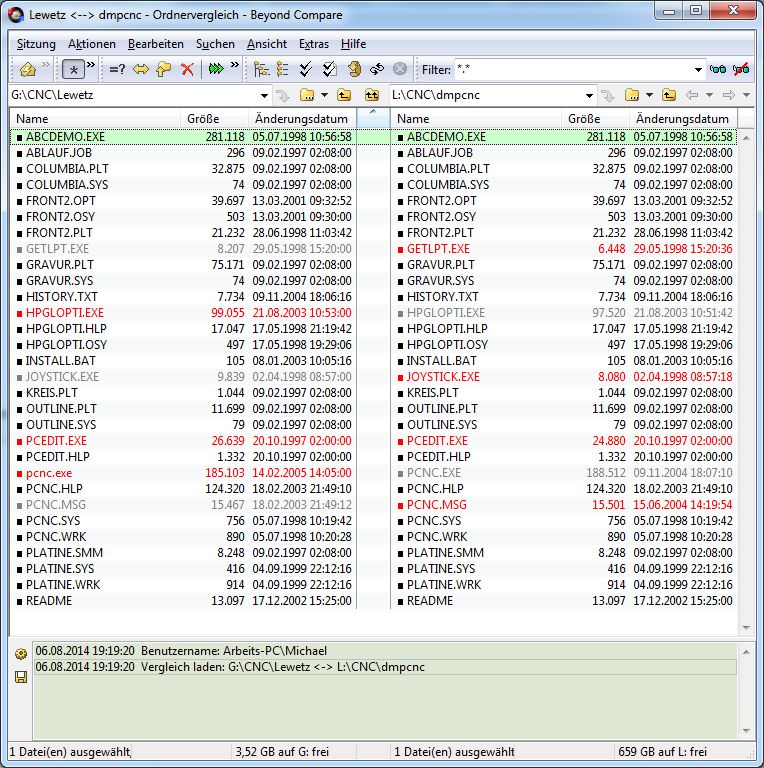Sort left pane by Name column header
This screenshot has width=764, height=768.
pos(96,119)
